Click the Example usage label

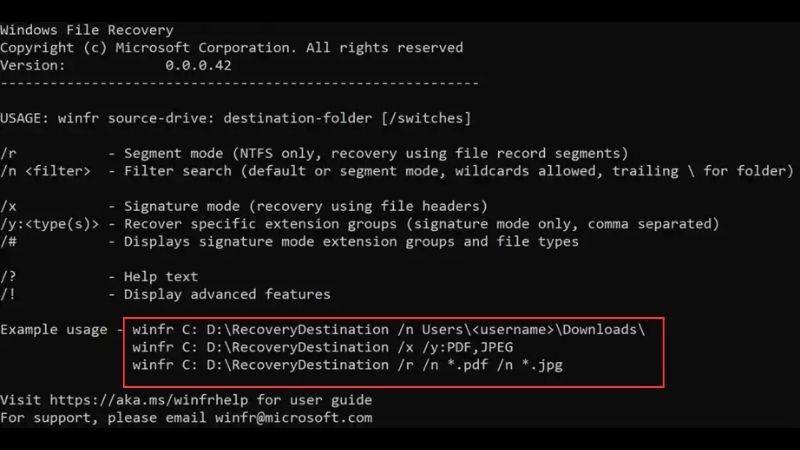tap(54, 330)
